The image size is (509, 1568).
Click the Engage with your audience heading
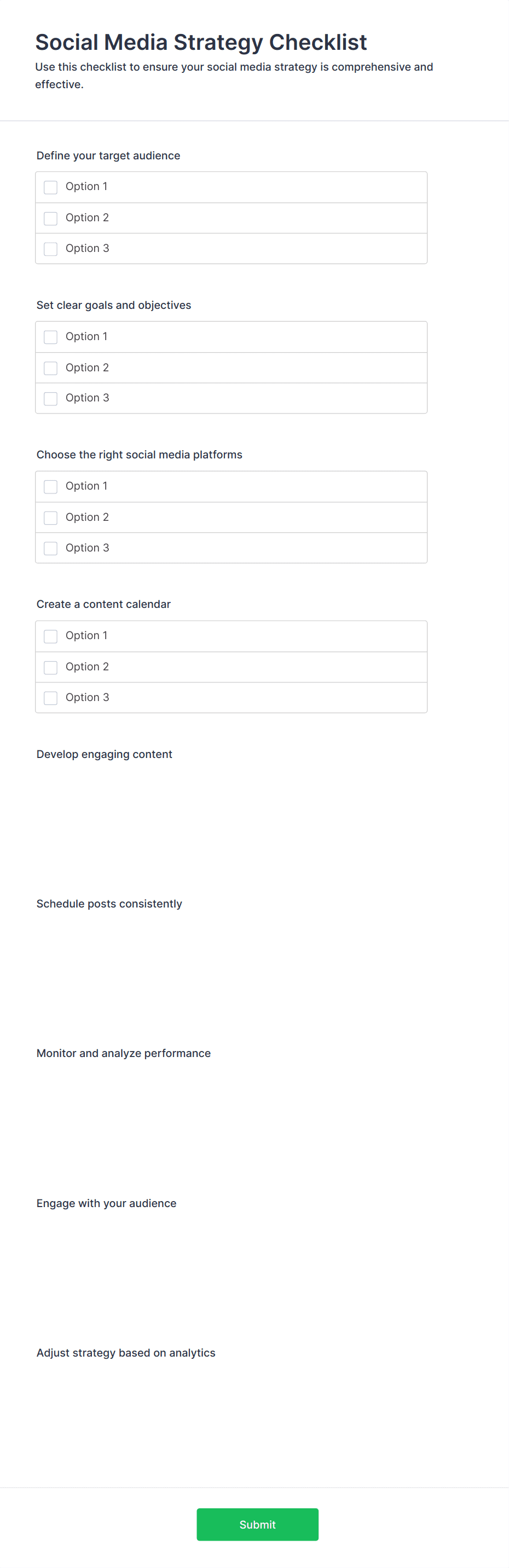pyautogui.click(x=106, y=1203)
